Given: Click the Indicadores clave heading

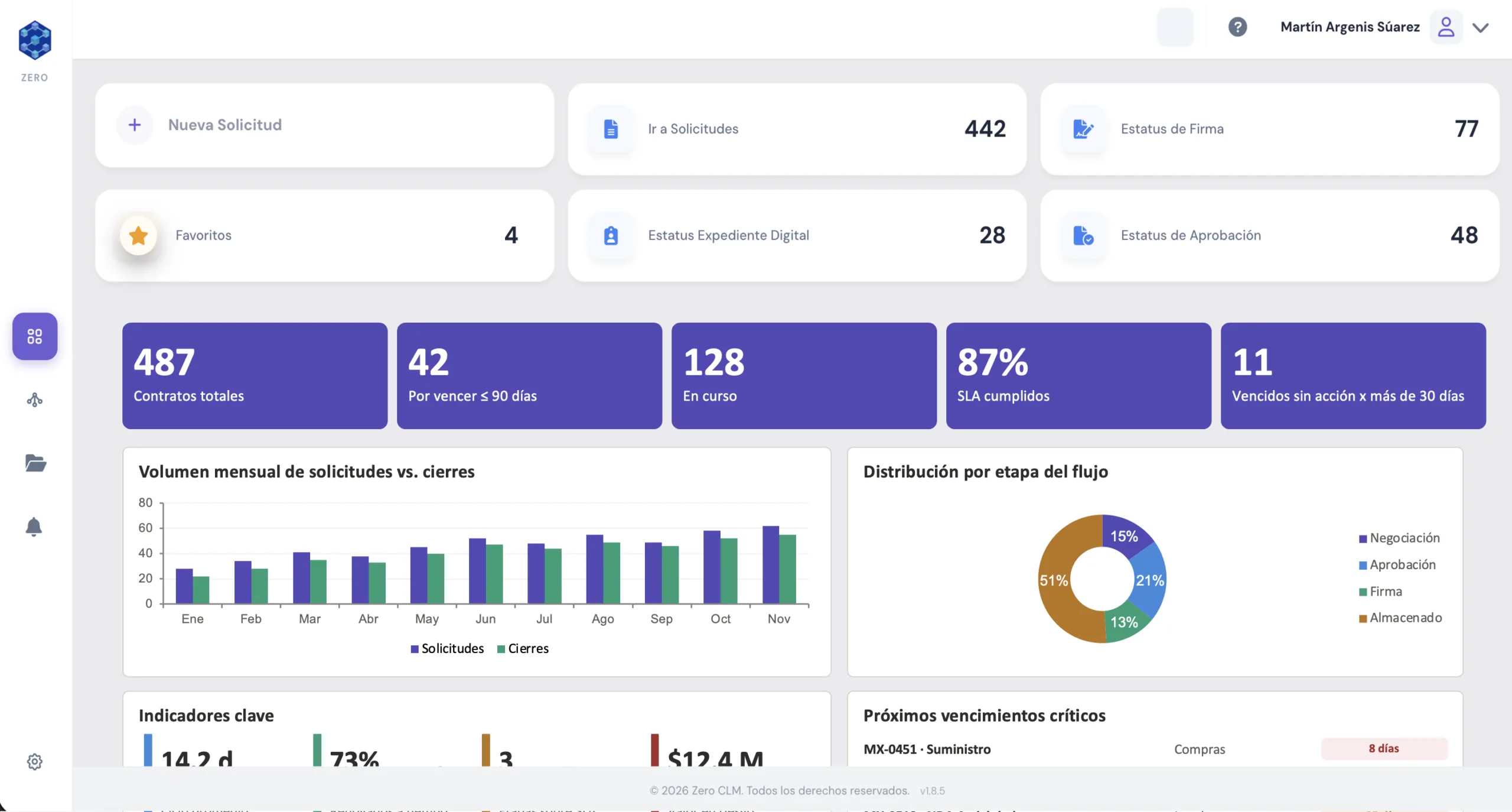Looking at the screenshot, I should click(206, 716).
